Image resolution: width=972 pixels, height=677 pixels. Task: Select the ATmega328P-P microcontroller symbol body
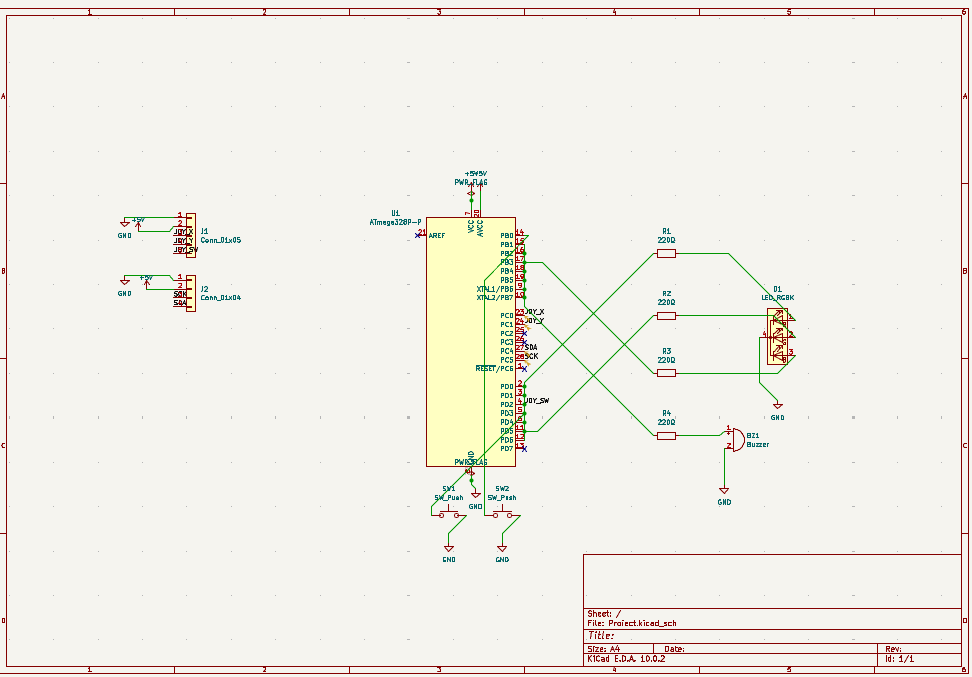coord(471,342)
